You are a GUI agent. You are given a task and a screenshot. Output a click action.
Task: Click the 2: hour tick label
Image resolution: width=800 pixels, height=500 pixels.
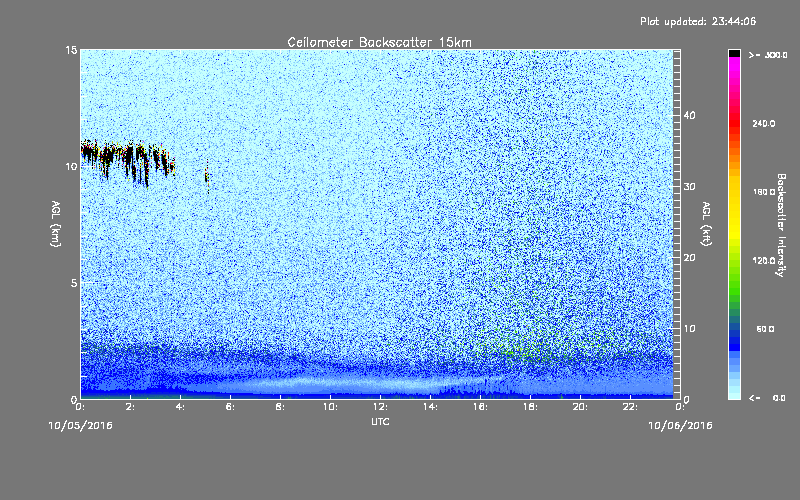pyautogui.click(x=130, y=407)
